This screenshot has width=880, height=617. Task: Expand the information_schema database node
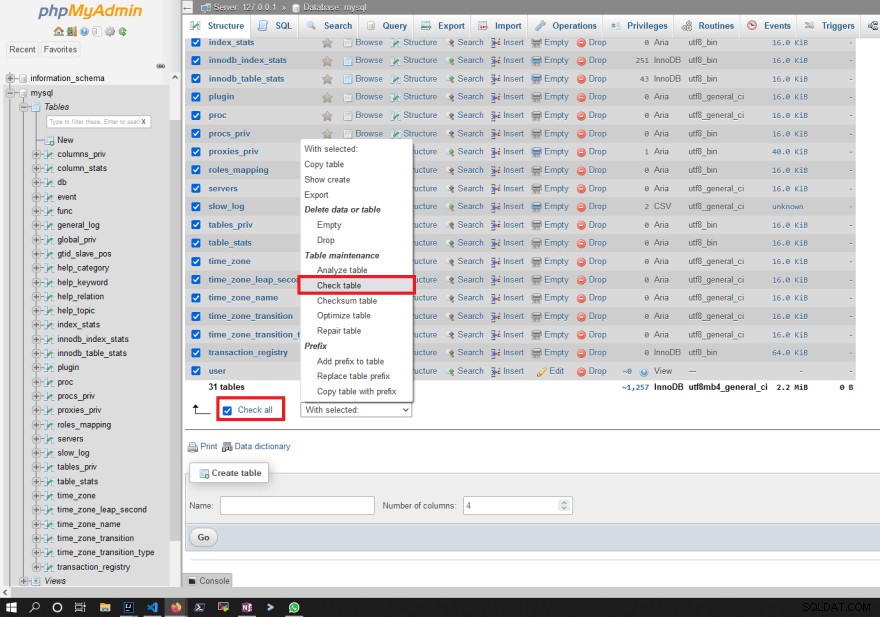(x=10, y=78)
